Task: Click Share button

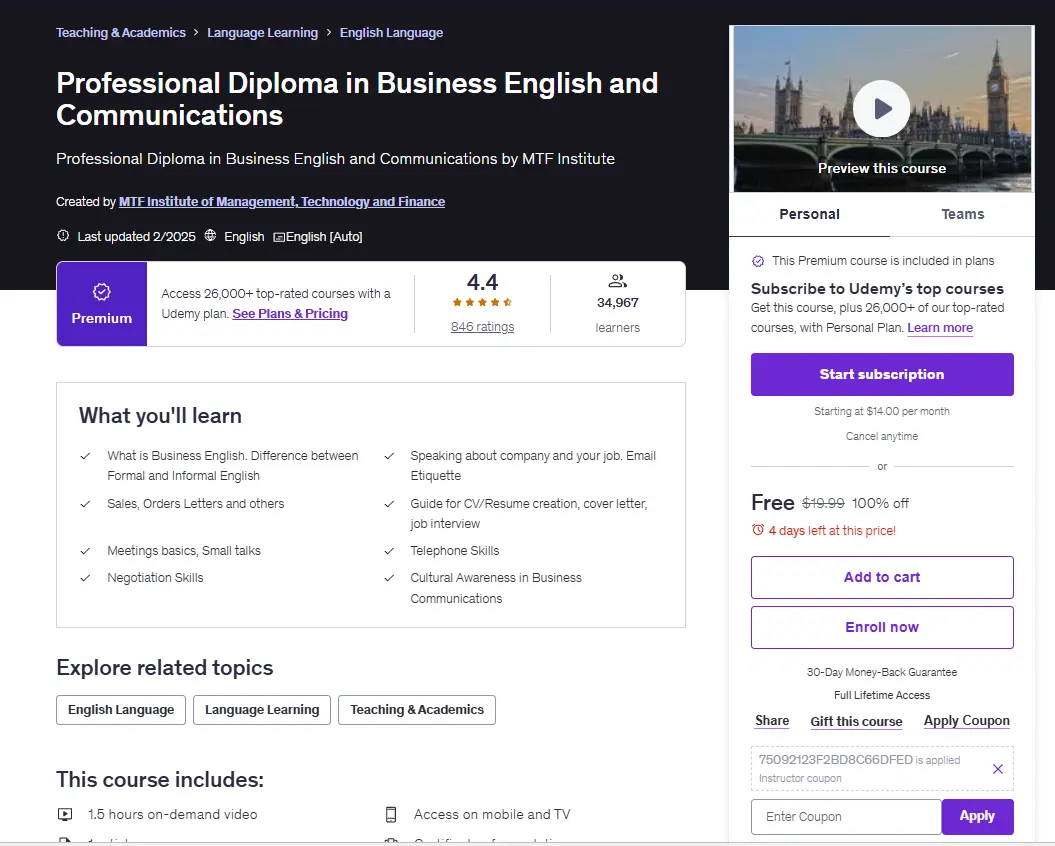Action: [772, 721]
